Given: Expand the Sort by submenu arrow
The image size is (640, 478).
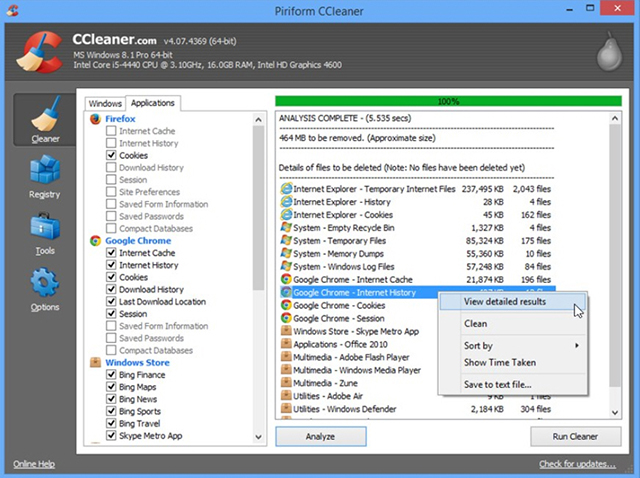Looking at the screenshot, I should click(577, 346).
